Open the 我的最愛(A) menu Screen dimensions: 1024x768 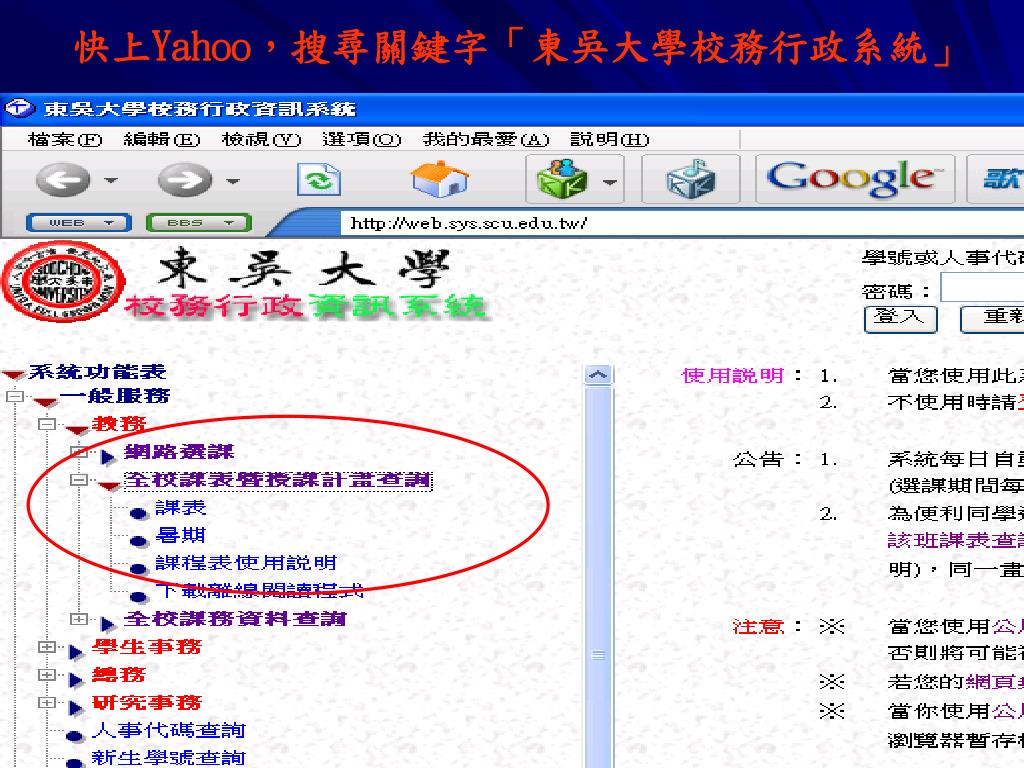[485, 139]
